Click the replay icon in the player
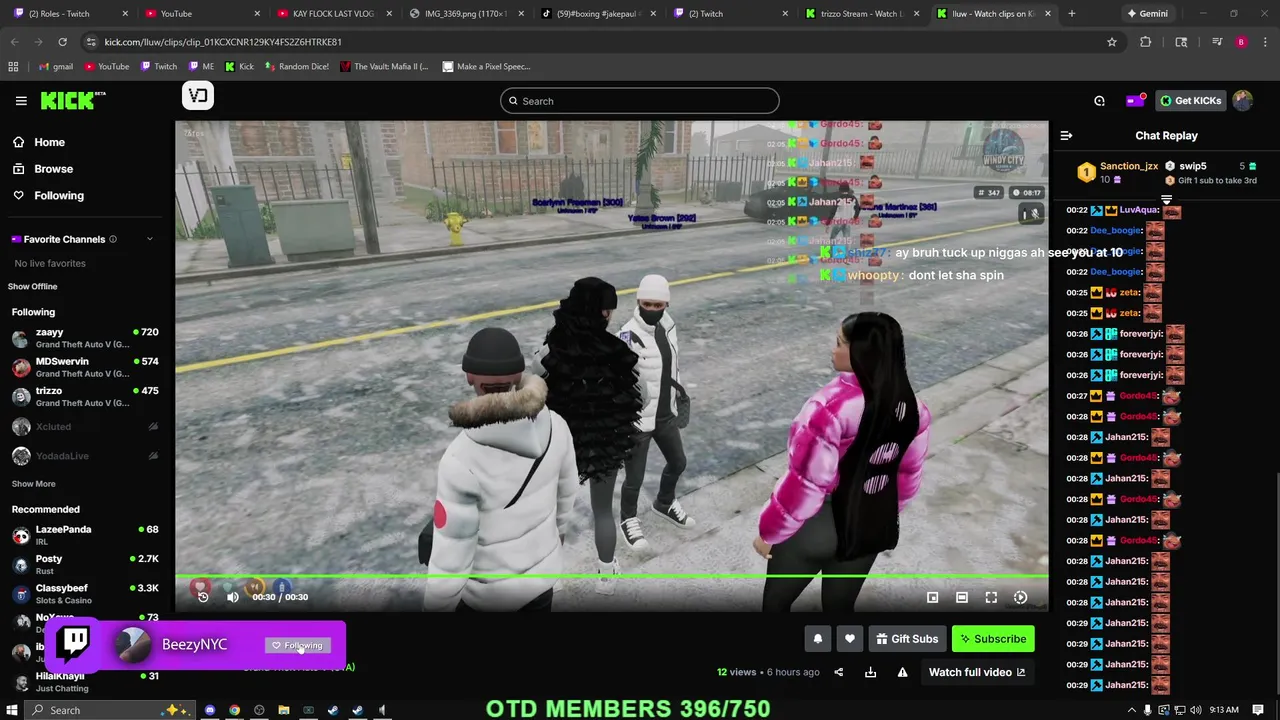This screenshot has height=720, width=1280. [x=203, y=597]
